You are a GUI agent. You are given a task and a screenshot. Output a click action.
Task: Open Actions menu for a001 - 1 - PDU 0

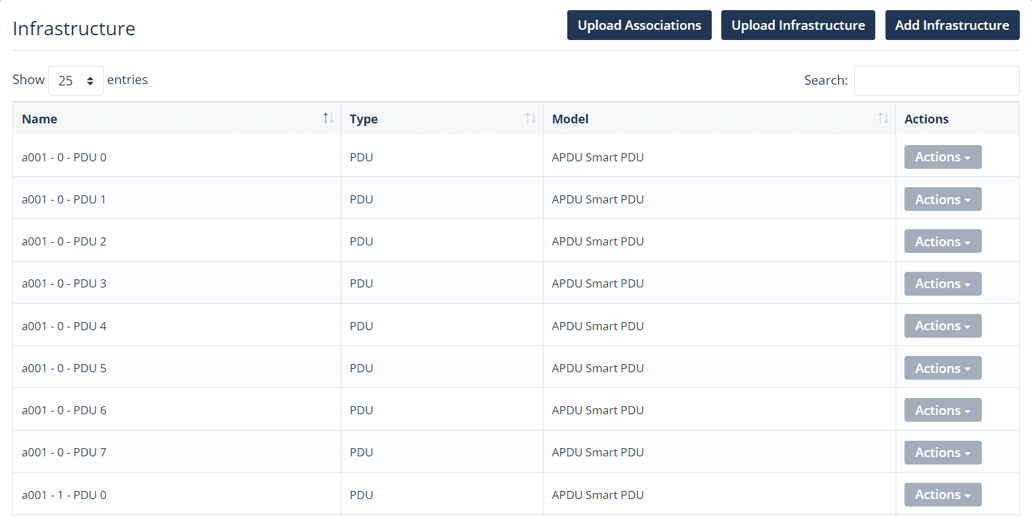tap(942, 494)
